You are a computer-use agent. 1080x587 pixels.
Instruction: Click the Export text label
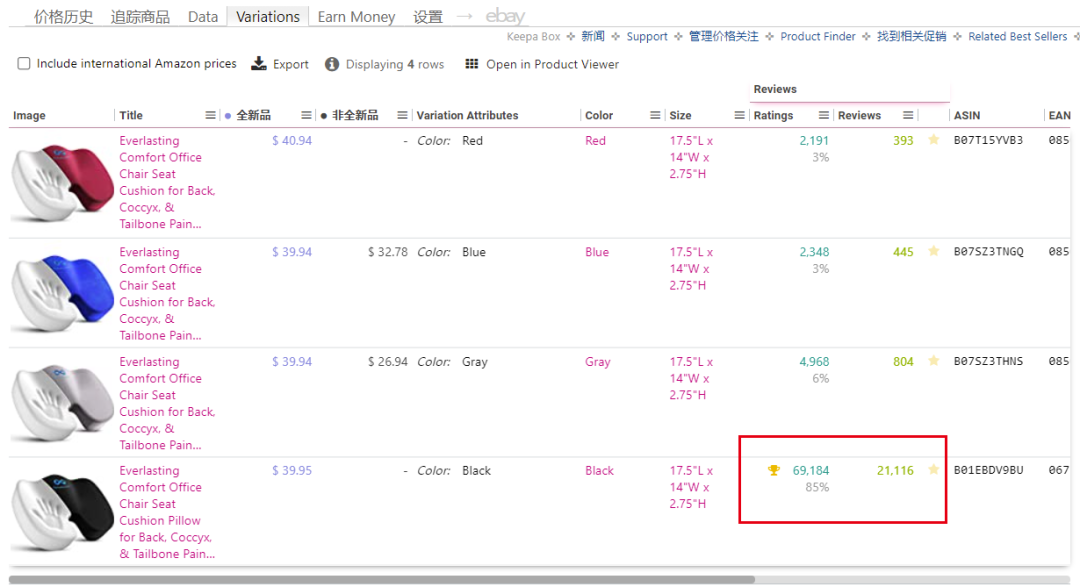coord(291,64)
